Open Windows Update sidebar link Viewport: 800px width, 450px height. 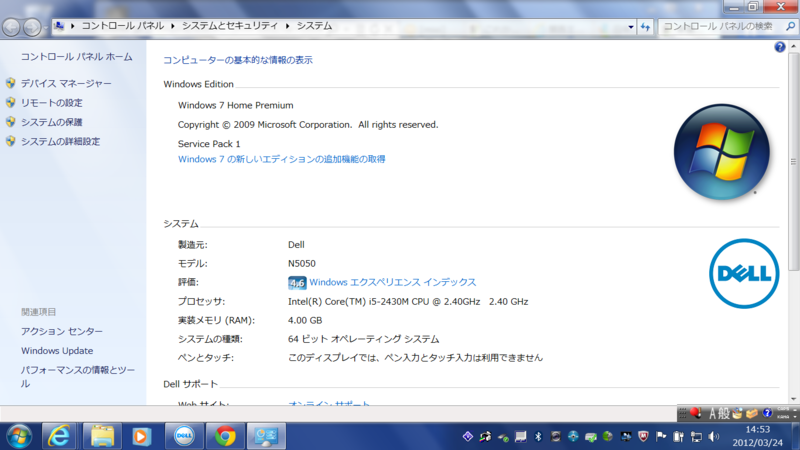coord(57,351)
